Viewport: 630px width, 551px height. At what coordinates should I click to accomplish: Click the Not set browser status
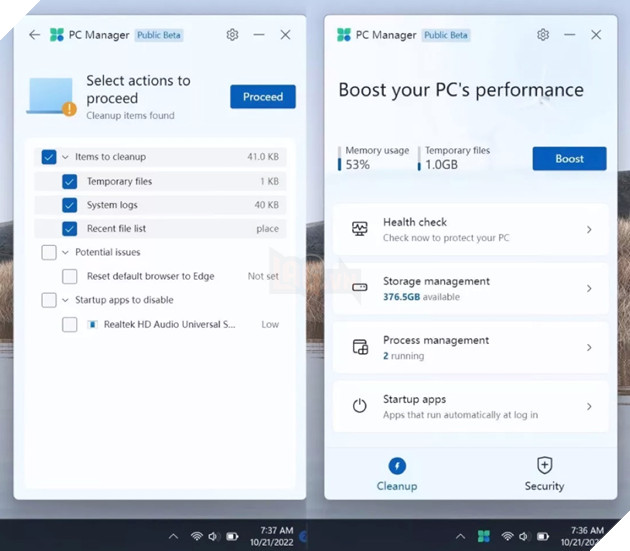(x=263, y=277)
